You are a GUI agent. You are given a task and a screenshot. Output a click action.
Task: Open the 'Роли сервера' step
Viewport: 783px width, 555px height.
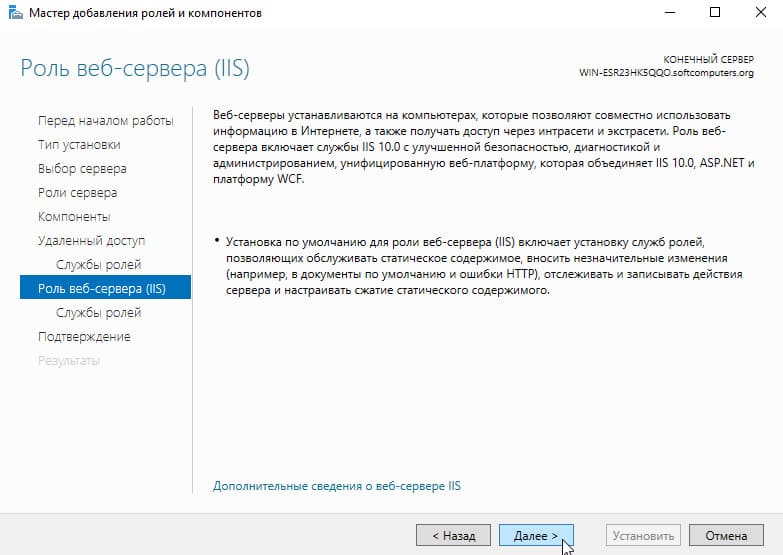tap(77, 193)
